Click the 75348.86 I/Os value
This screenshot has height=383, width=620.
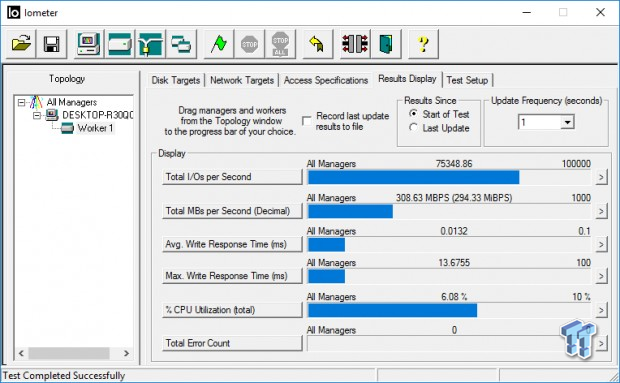pyautogui.click(x=454, y=164)
